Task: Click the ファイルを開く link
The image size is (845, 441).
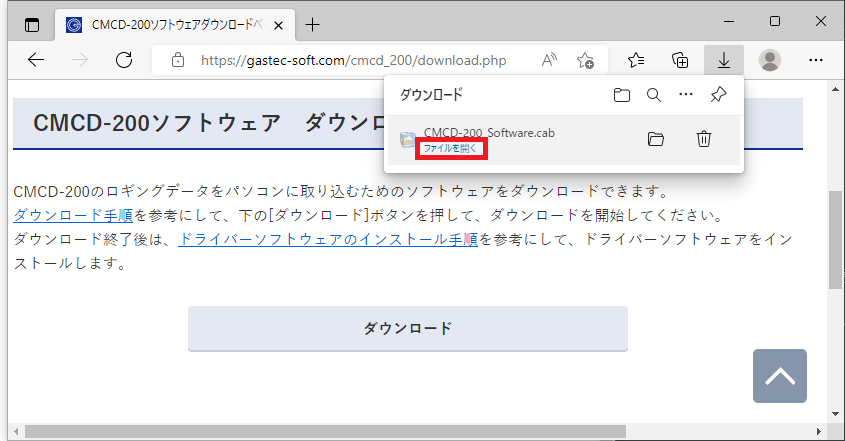Action: click(450, 148)
